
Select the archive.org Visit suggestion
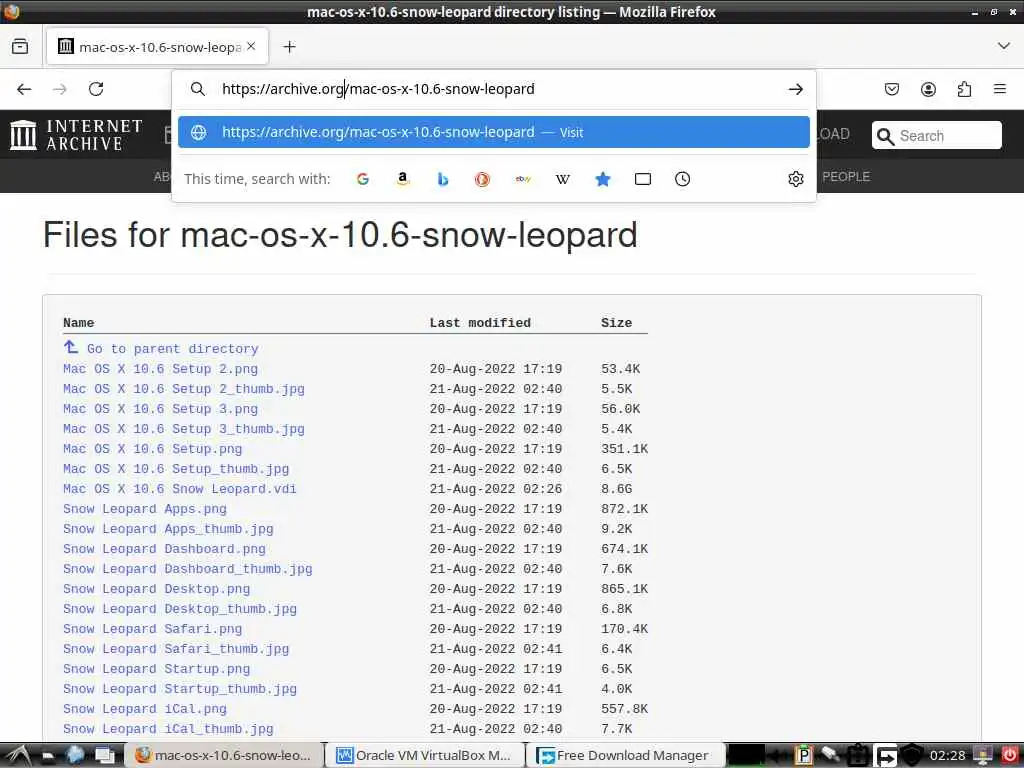click(x=494, y=132)
